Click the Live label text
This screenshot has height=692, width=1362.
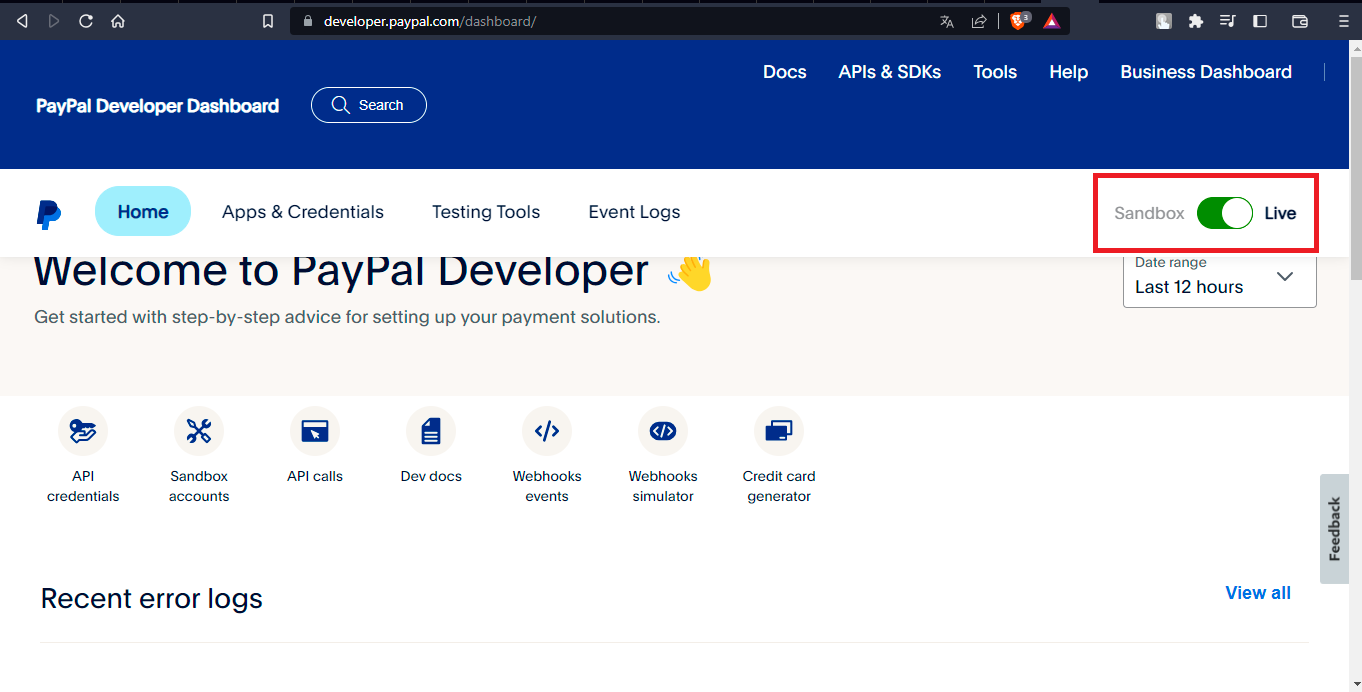pyautogui.click(x=1280, y=213)
